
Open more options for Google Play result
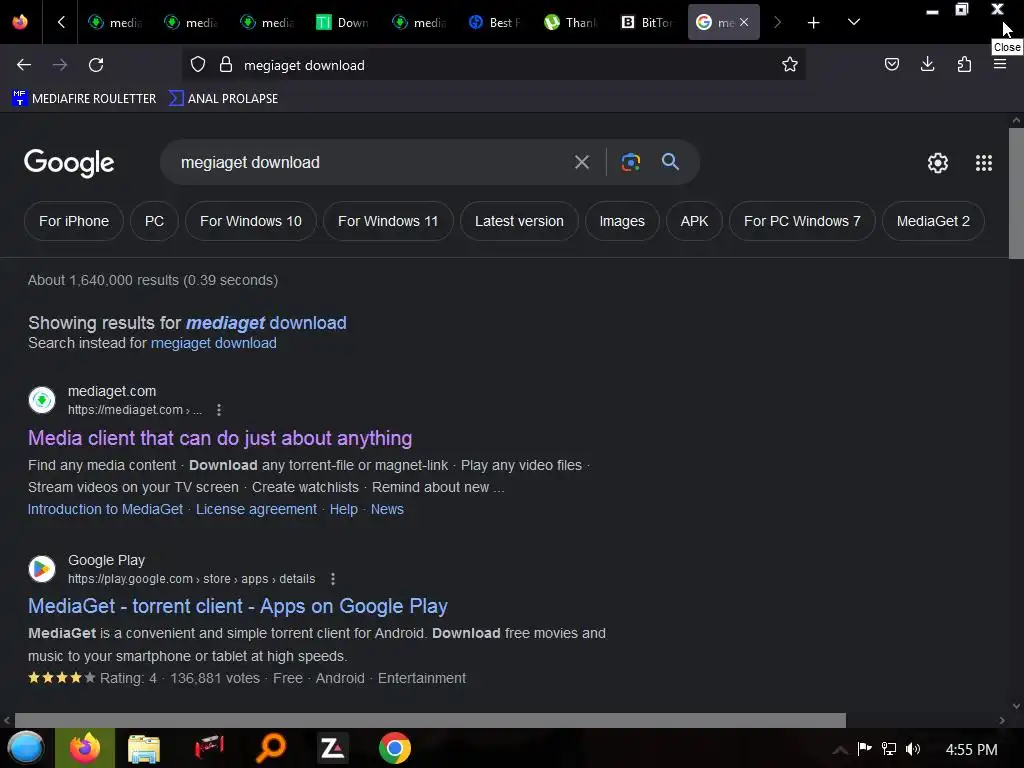332,579
